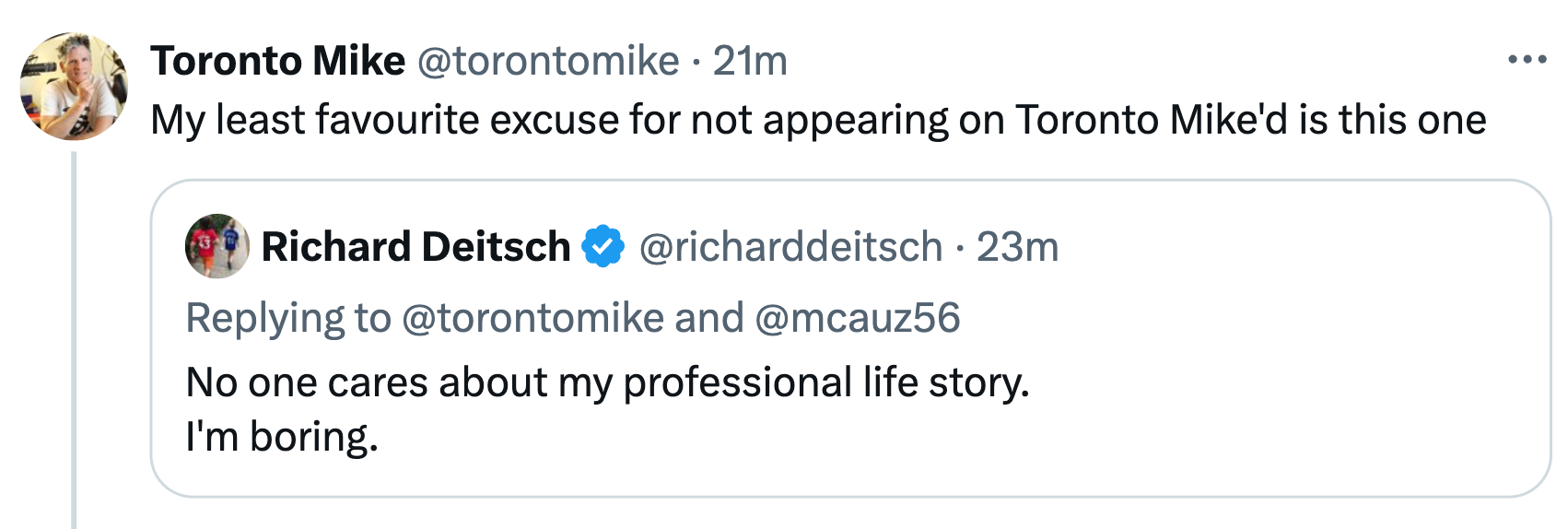Click "No one cares about my professional life story."
1568x529 pixels.
(x=607, y=382)
